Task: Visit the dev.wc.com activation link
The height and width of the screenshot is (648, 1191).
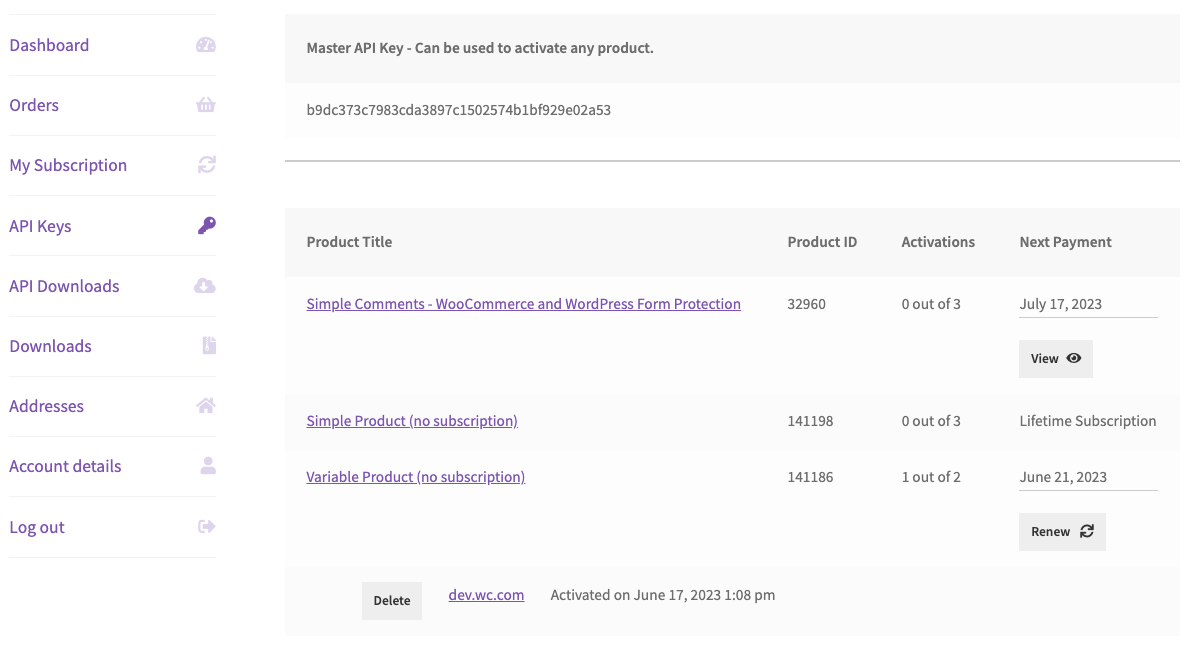Action: point(486,595)
